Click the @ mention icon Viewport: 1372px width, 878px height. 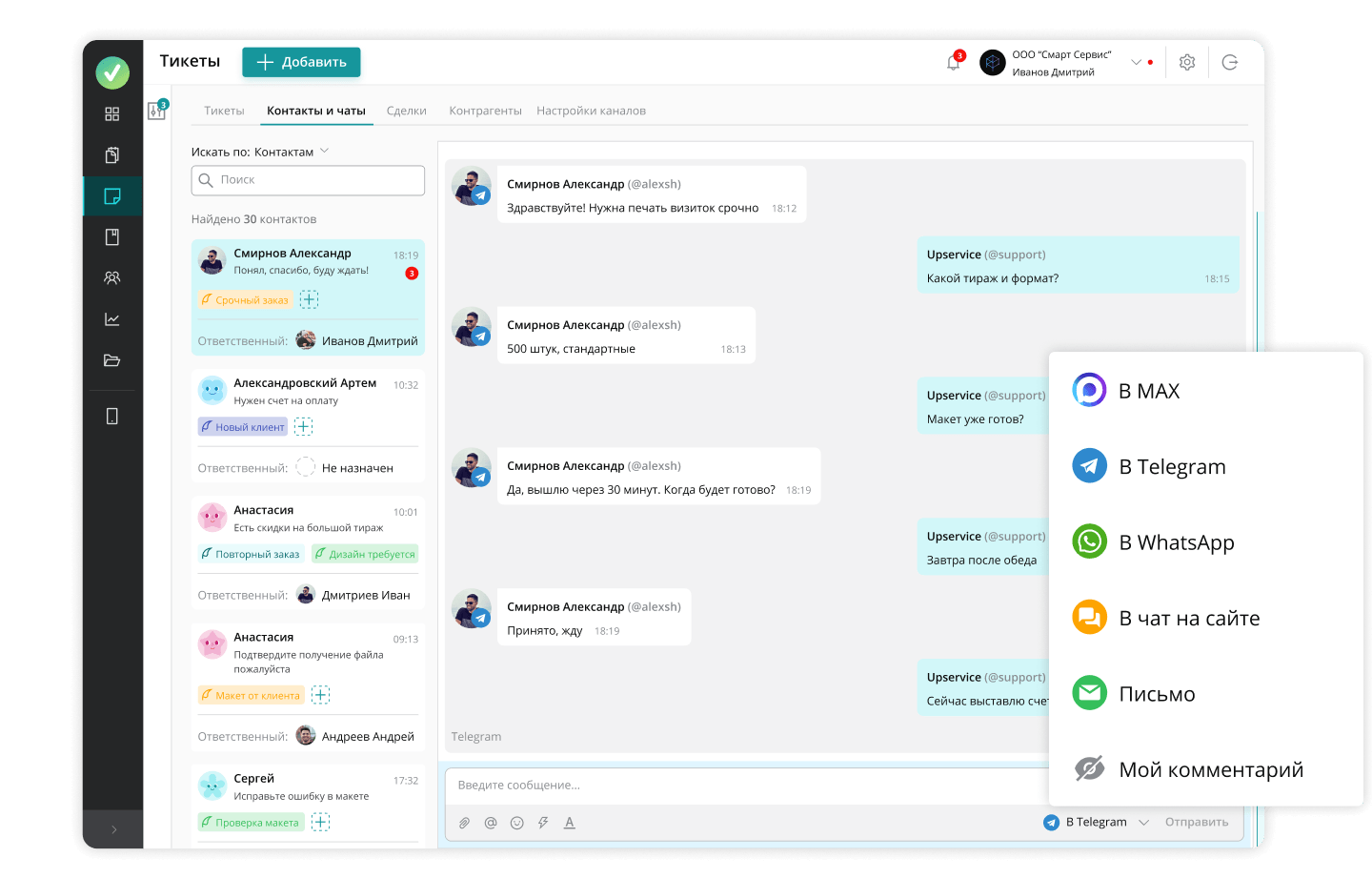tap(491, 823)
